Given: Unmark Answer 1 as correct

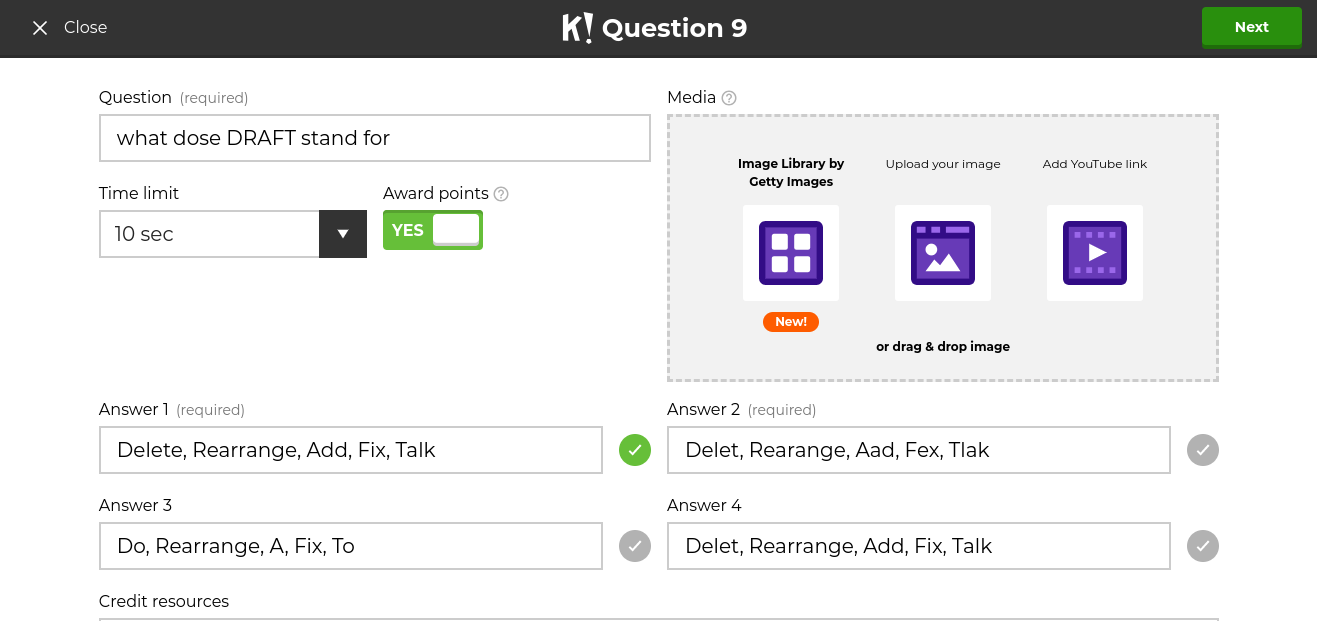Looking at the screenshot, I should pos(634,450).
